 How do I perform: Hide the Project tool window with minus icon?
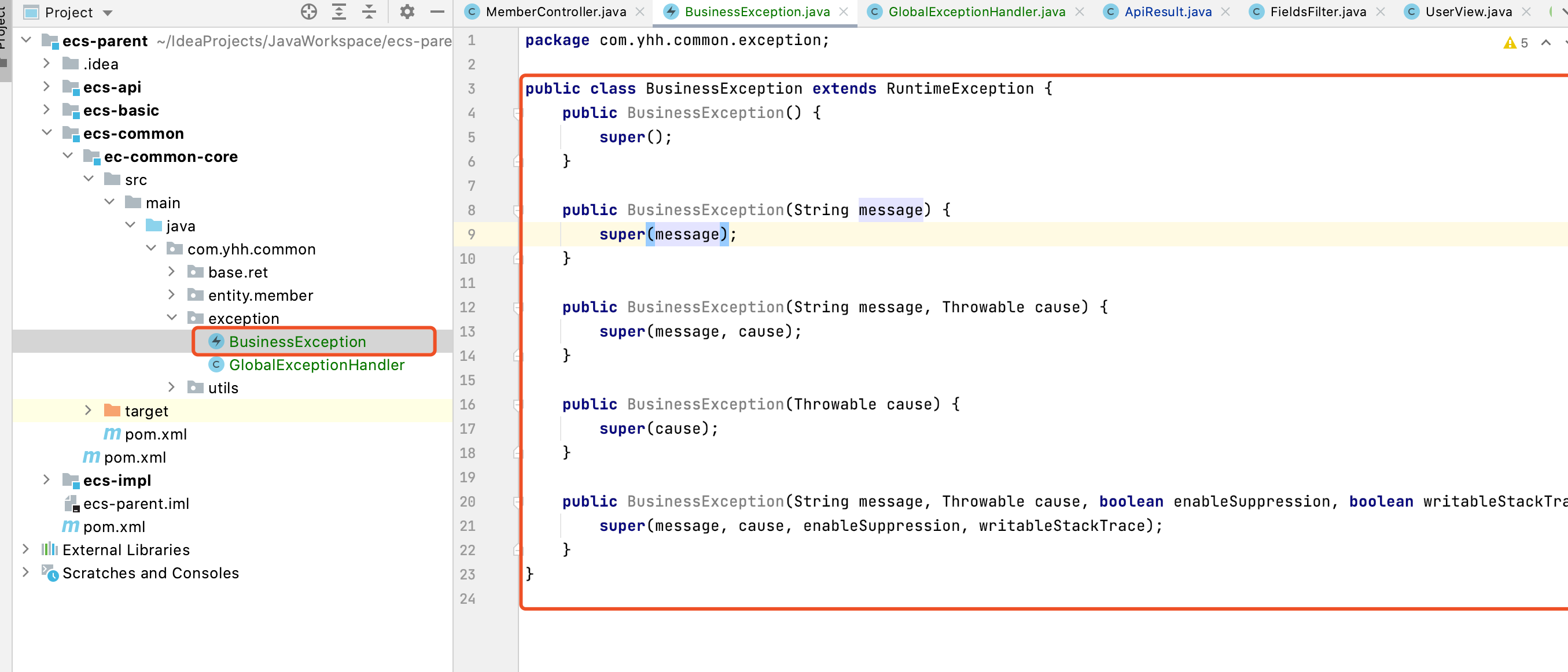(437, 12)
